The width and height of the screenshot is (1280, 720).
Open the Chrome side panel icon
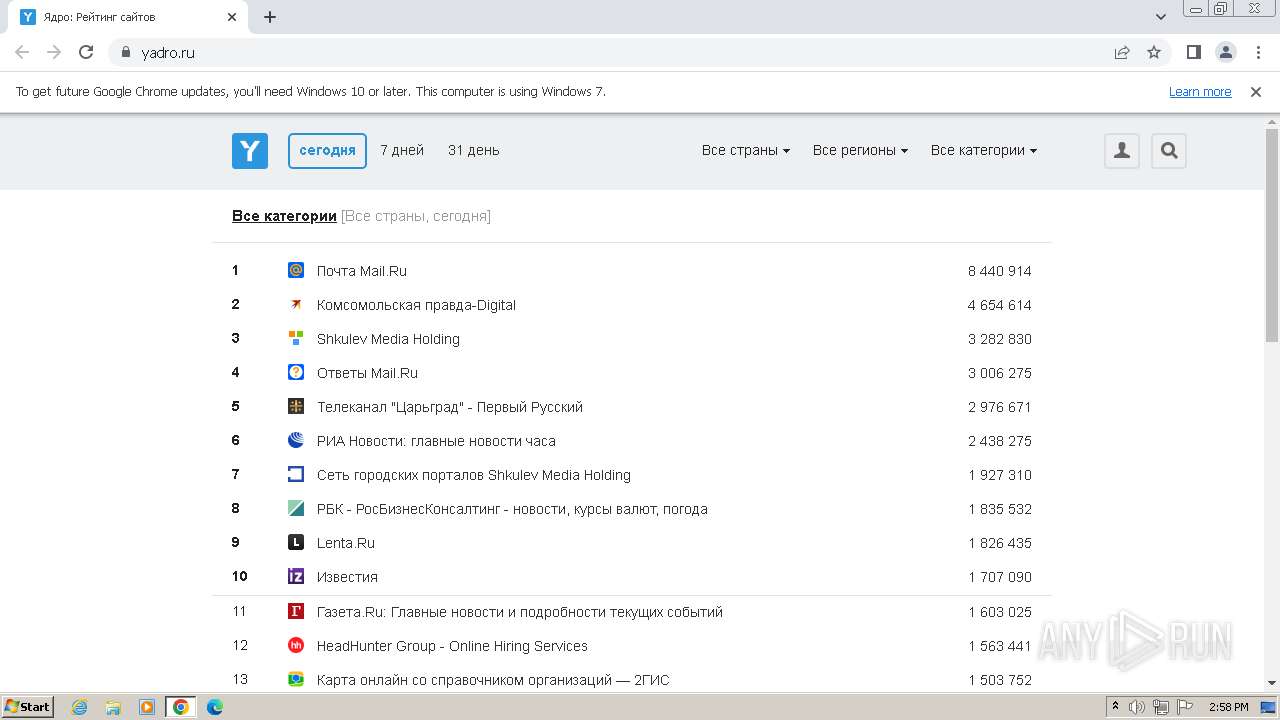(x=1193, y=52)
